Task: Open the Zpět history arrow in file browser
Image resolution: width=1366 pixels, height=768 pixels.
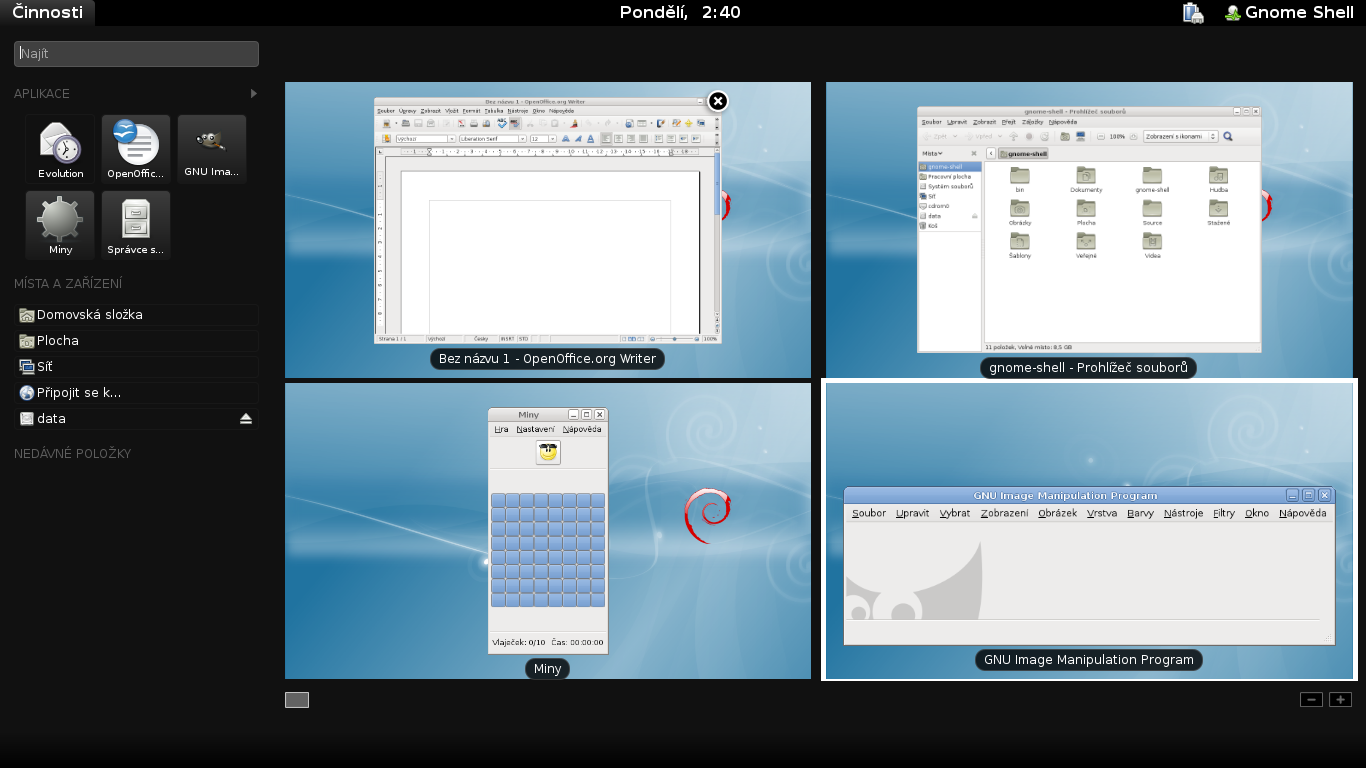Action: (x=955, y=136)
